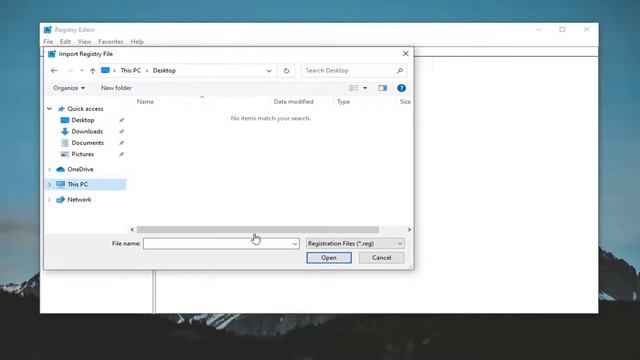Viewport: 640px width, 360px height.
Task: Click Desktop in the address path
Action: coord(164,71)
